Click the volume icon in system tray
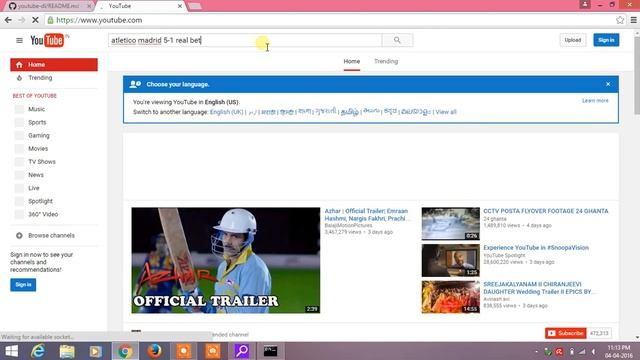Image resolution: width=640 pixels, height=360 pixels. [593, 352]
